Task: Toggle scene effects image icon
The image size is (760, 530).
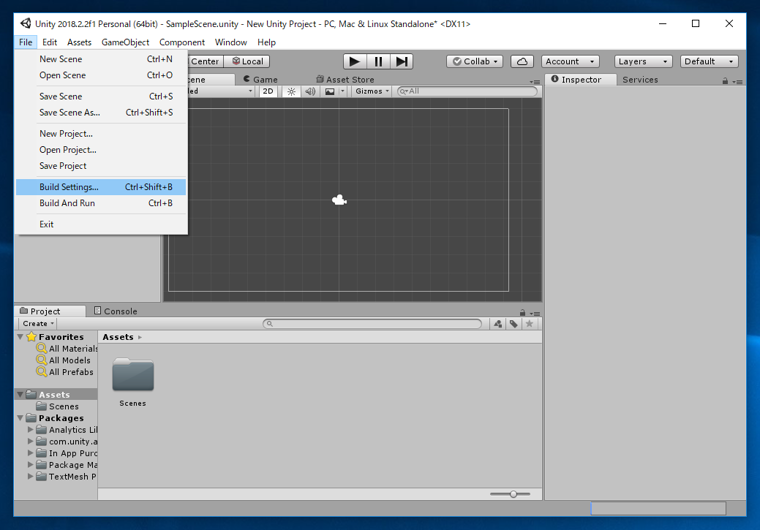Action: (x=330, y=91)
